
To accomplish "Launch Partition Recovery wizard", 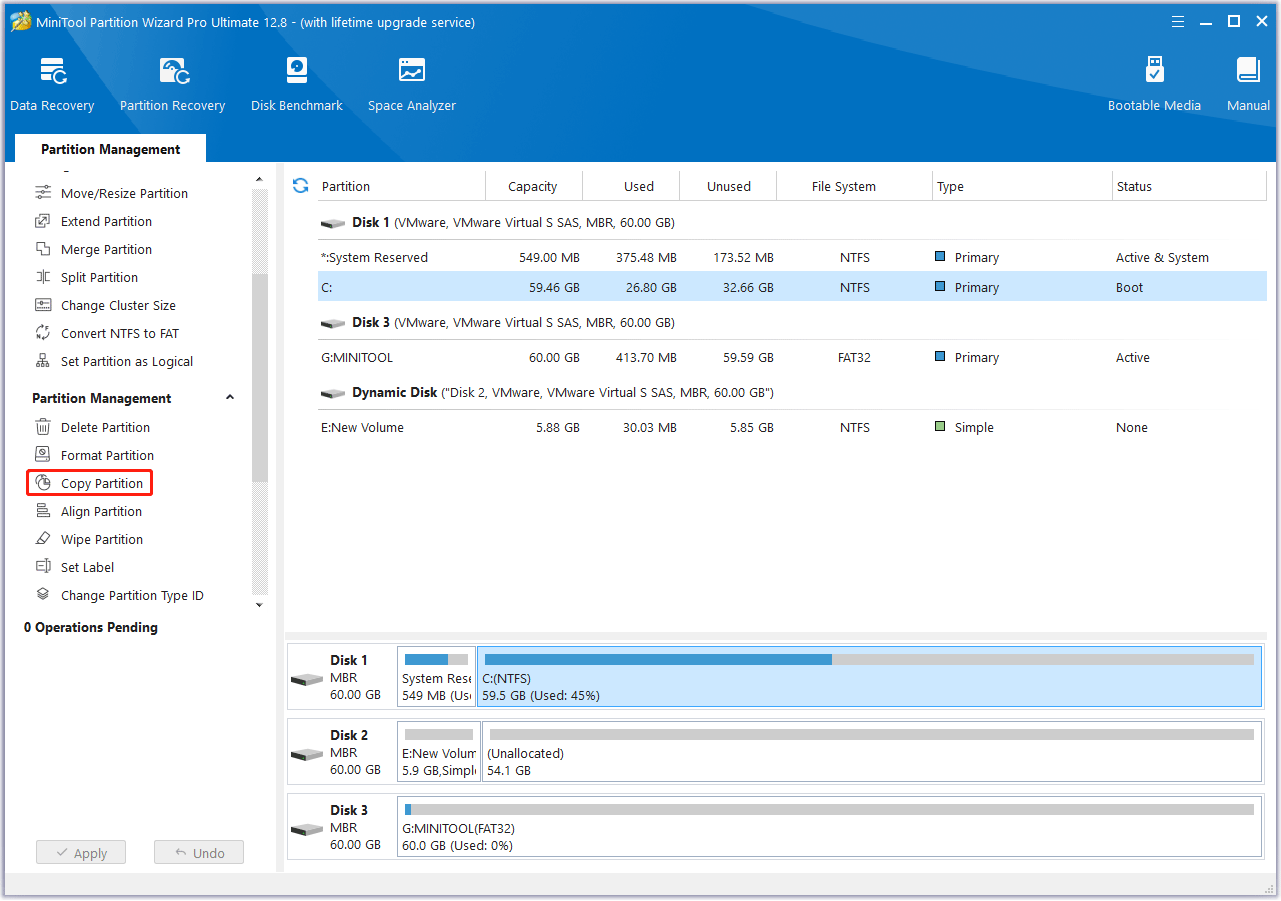I will point(172,85).
